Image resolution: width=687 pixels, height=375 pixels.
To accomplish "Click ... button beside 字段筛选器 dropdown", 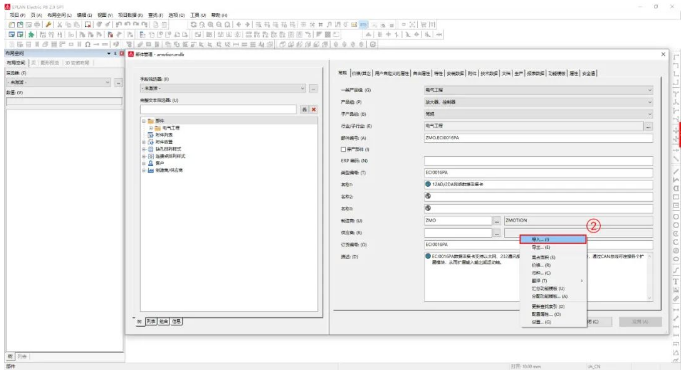I will click(313, 88).
